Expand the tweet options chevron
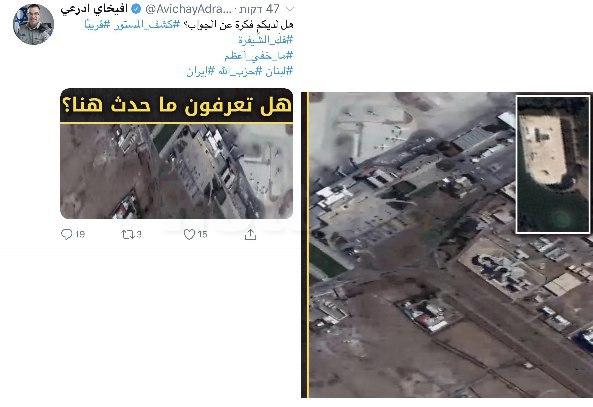Viewport: 593px width, 407px height. click(290, 9)
